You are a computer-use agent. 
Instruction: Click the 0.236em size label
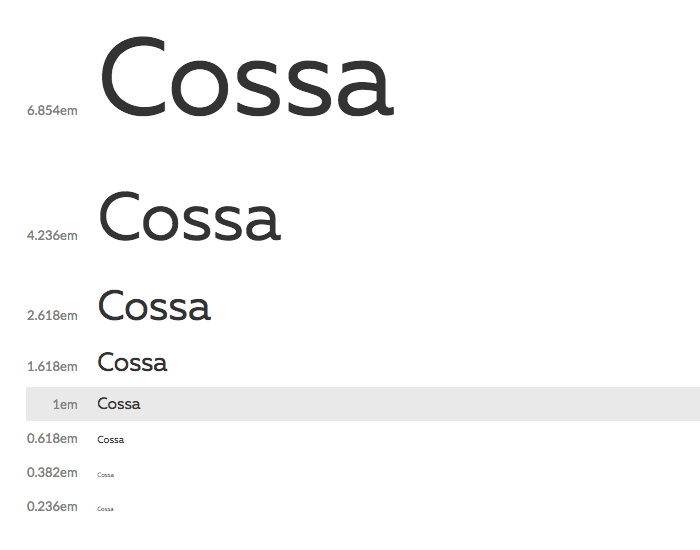click(x=52, y=506)
